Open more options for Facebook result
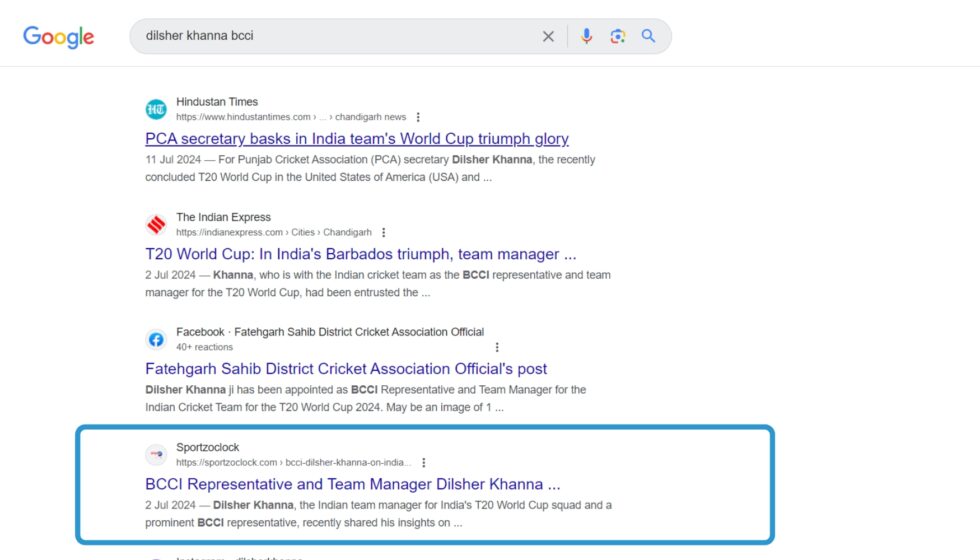This screenshot has height=560, width=980. point(497,347)
